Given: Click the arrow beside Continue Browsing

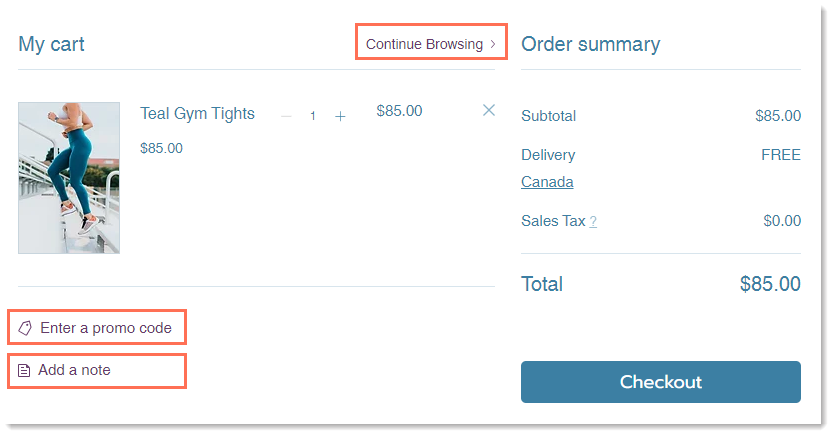Looking at the screenshot, I should [x=492, y=44].
